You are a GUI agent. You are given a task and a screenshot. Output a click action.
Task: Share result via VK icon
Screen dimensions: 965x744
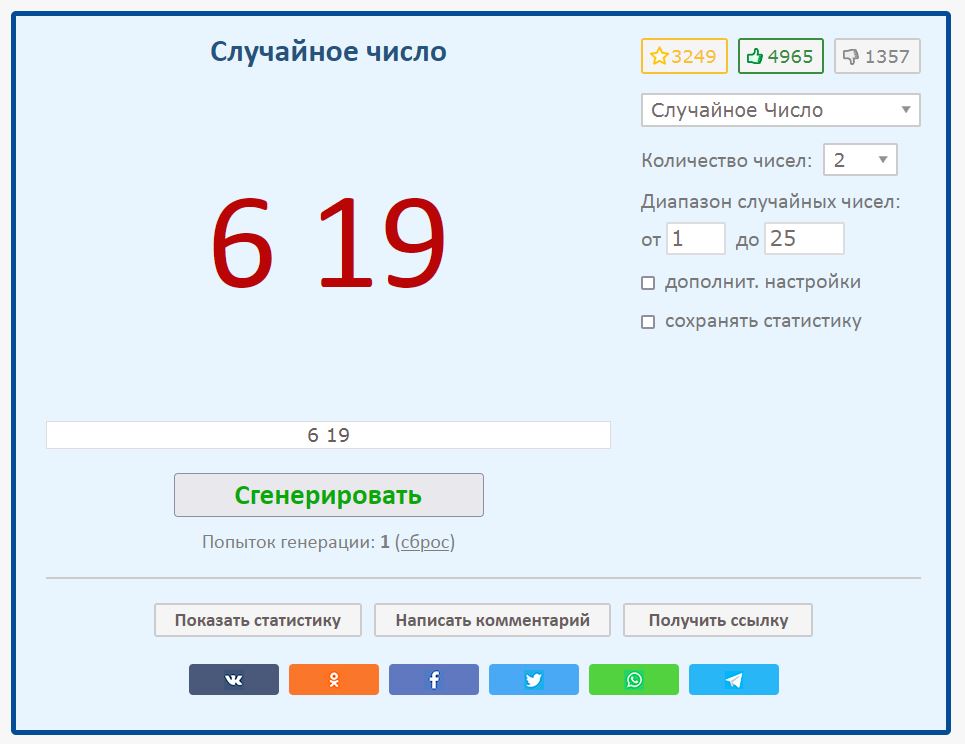point(233,680)
